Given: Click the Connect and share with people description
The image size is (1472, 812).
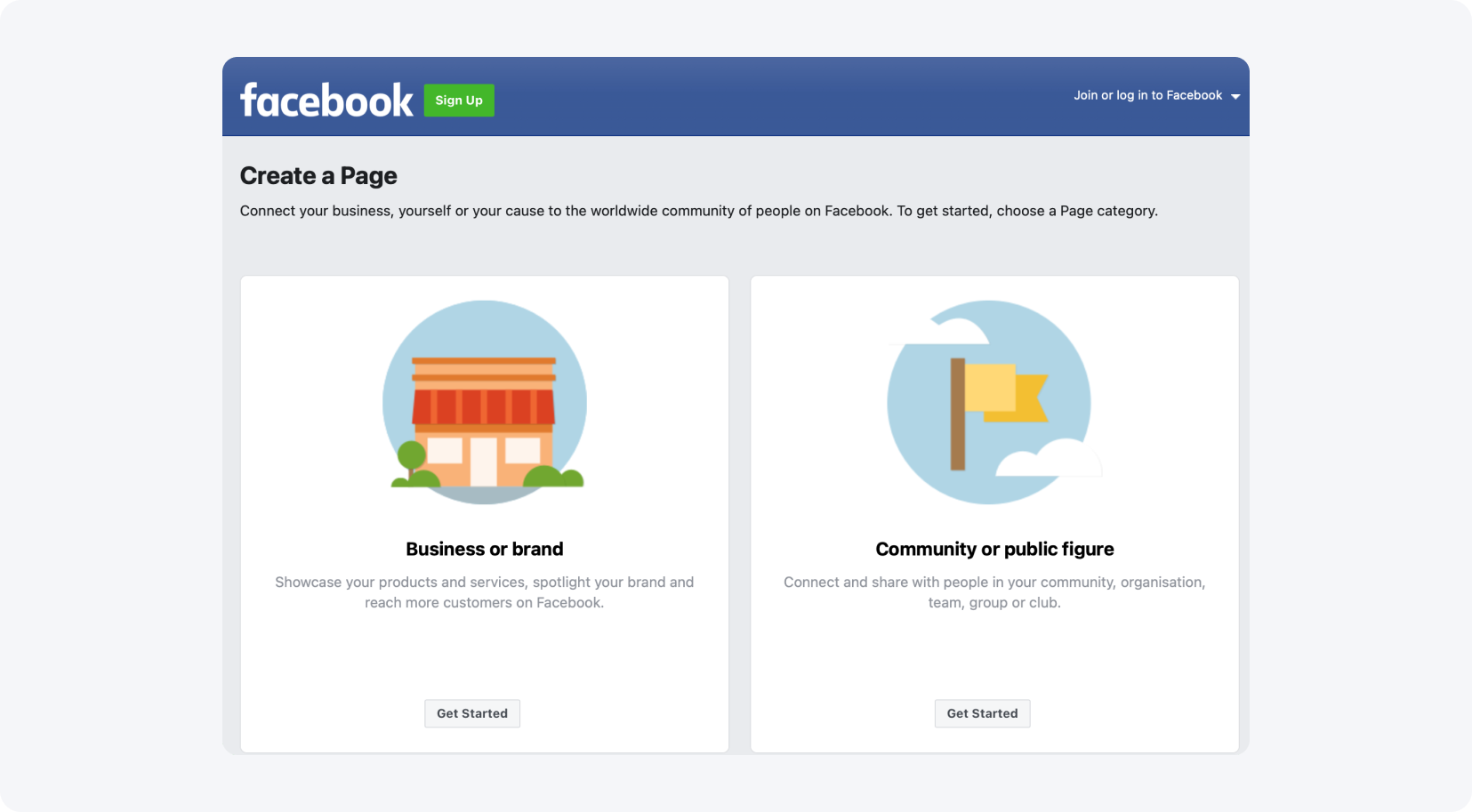Looking at the screenshot, I should tap(994, 592).
